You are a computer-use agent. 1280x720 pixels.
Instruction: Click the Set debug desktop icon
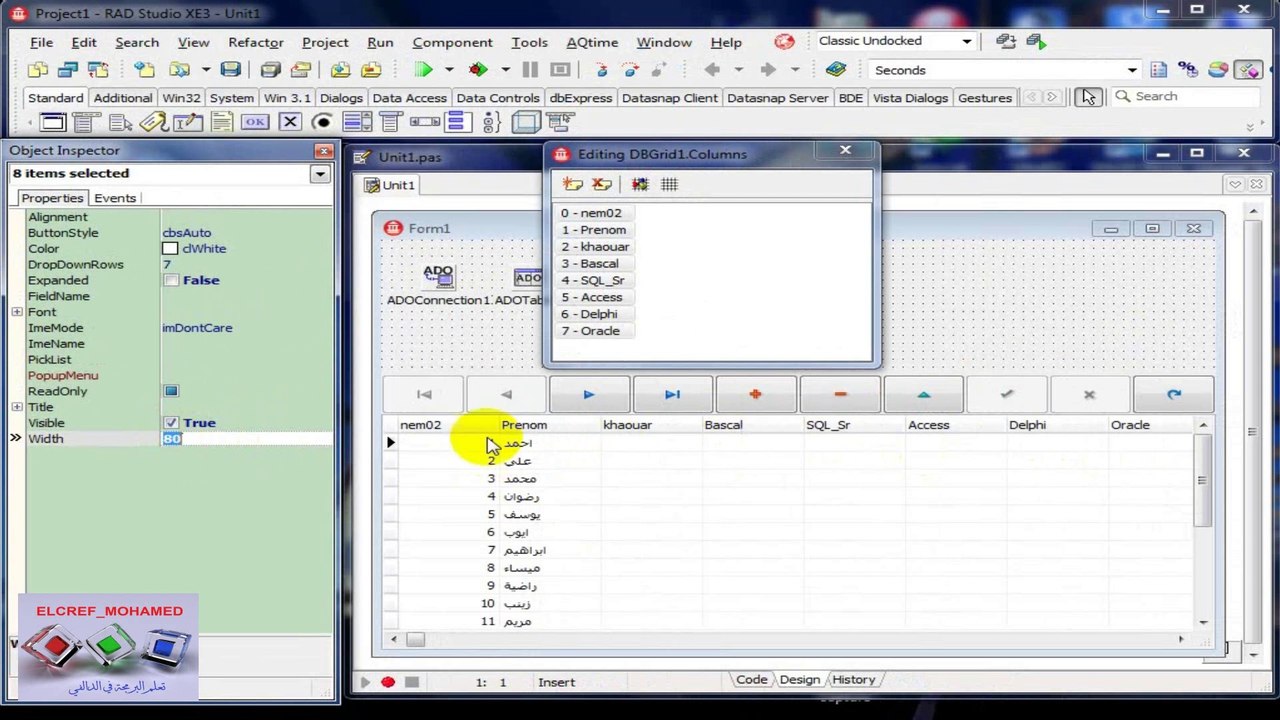[x=1036, y=41]
